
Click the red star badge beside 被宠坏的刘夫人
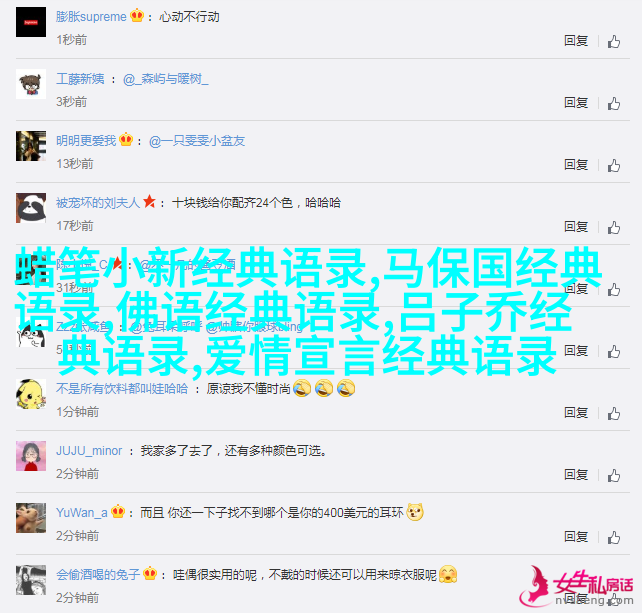pos(149,201)
